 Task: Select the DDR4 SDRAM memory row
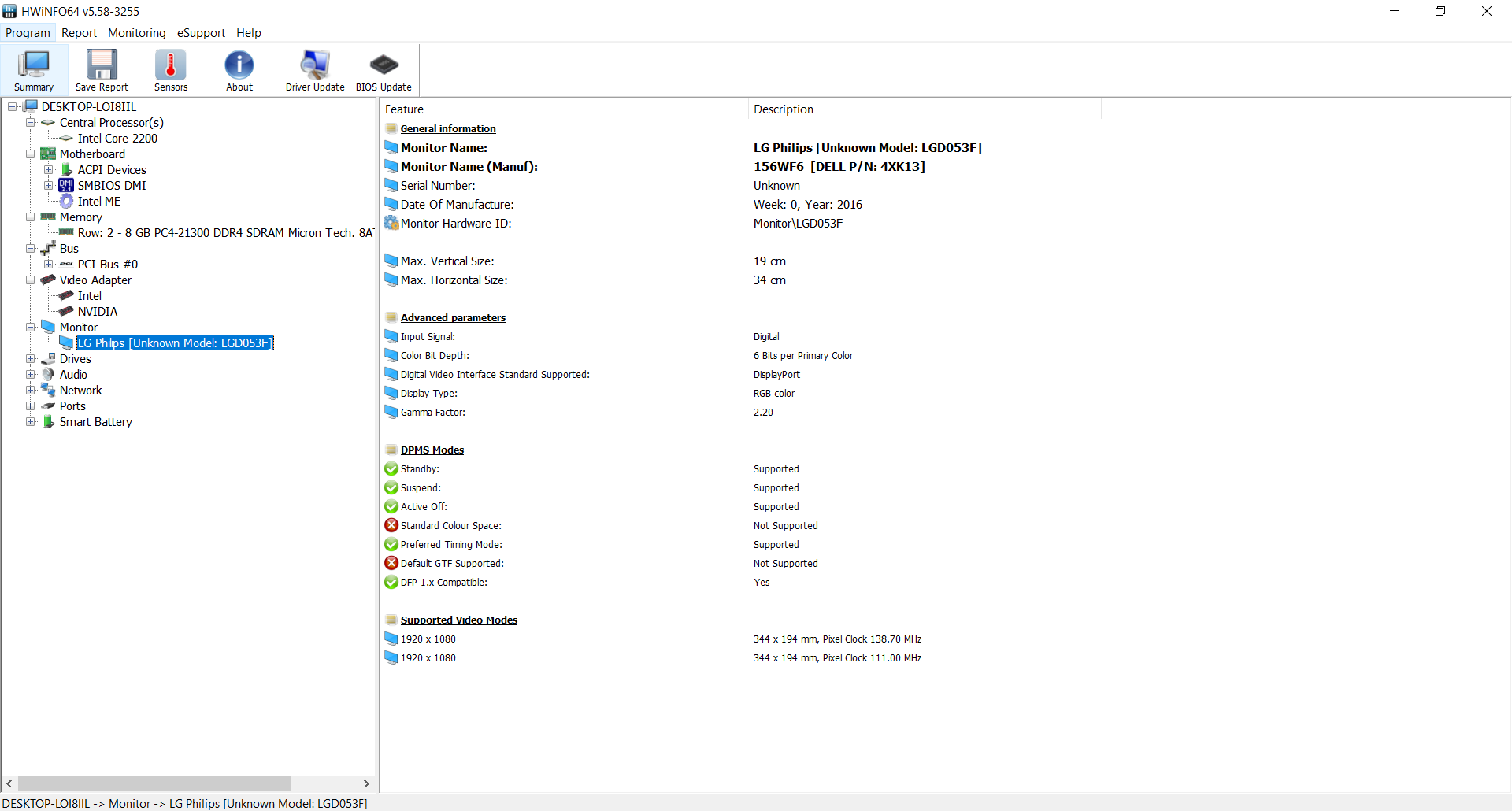tap(226, 232)
